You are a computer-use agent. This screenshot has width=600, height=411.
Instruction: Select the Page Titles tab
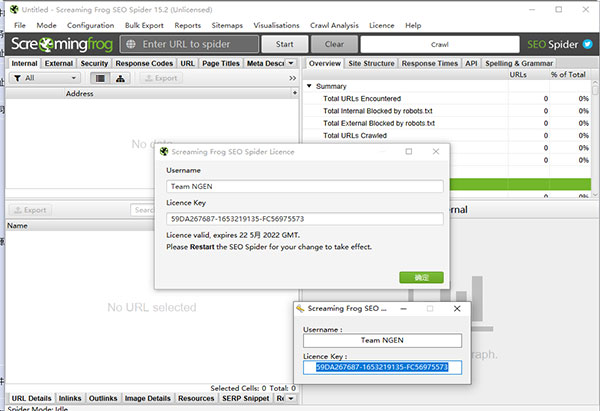[221, 63]
